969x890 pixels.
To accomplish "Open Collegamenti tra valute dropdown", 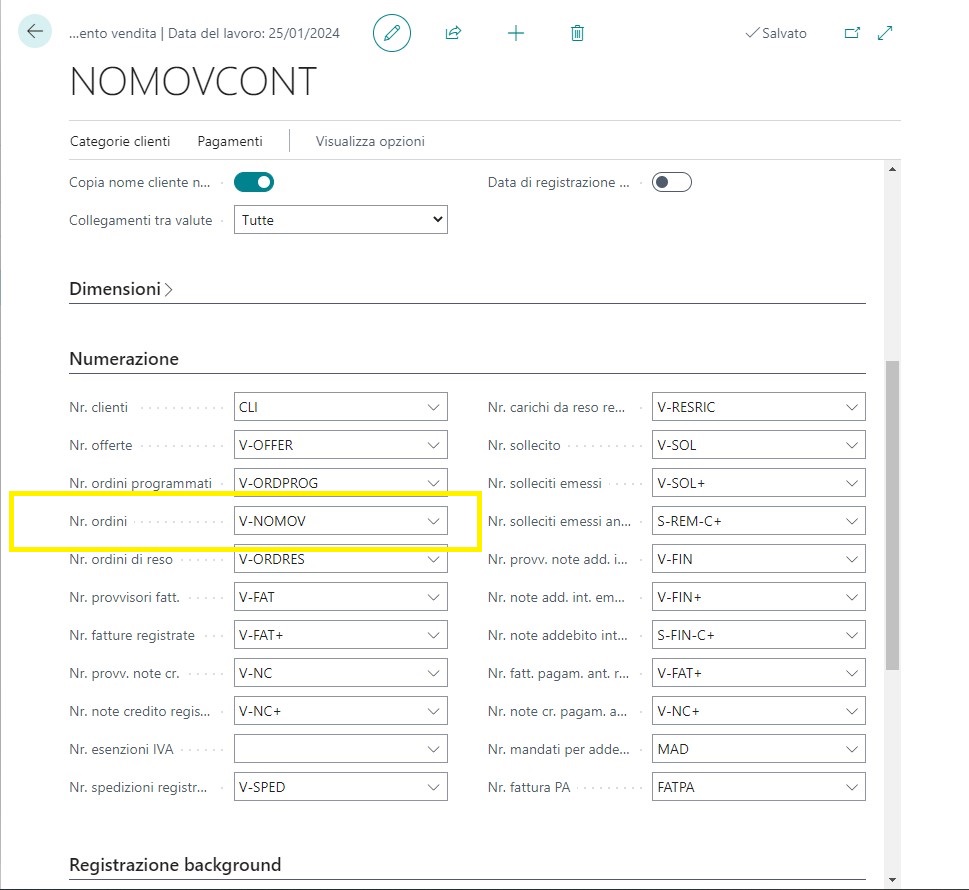I will (340, 220).
